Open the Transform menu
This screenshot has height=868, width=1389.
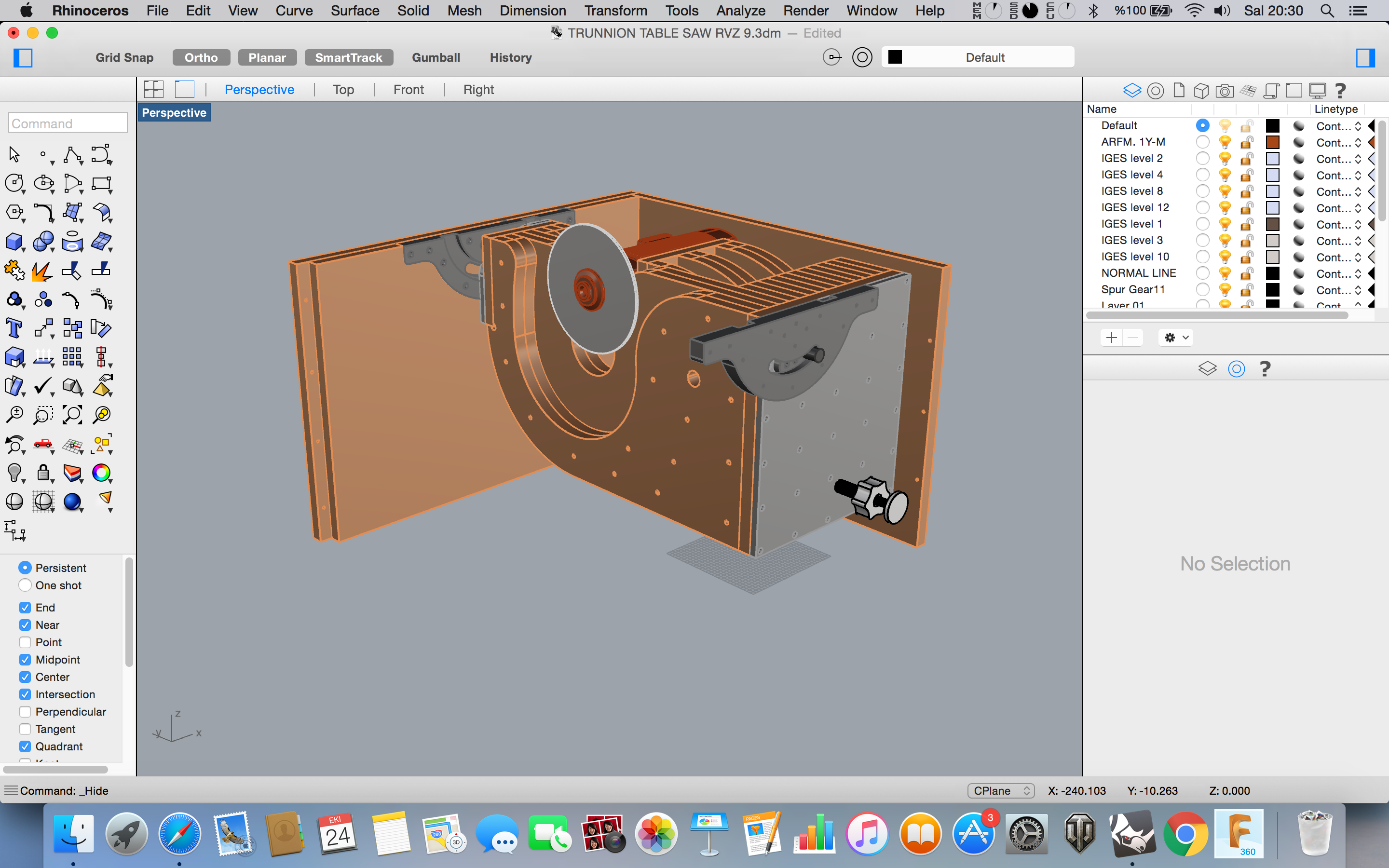[615, 10]
